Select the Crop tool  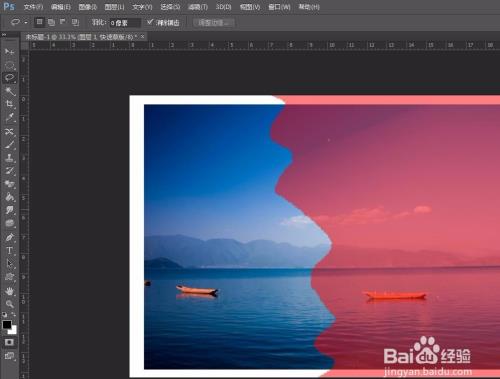coord(9,104)
